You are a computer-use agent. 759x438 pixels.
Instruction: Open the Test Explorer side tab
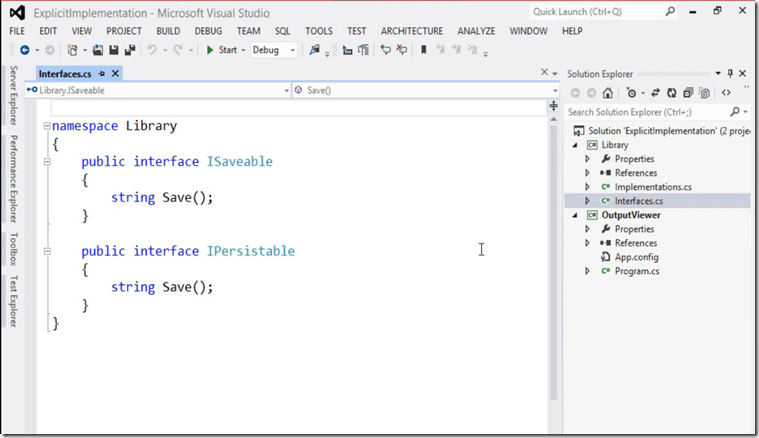[14, 301]
